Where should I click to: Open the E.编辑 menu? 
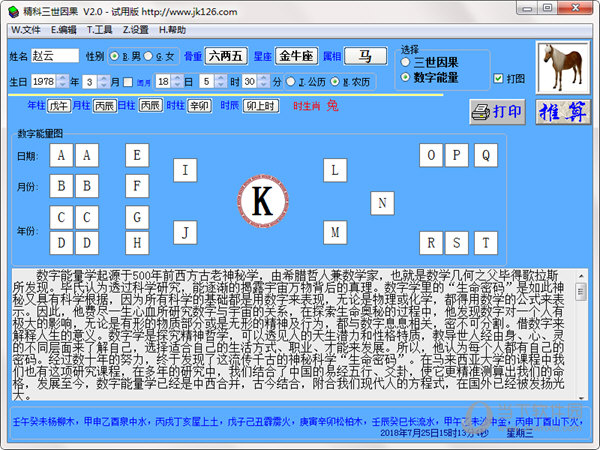[x=64, y=30]
